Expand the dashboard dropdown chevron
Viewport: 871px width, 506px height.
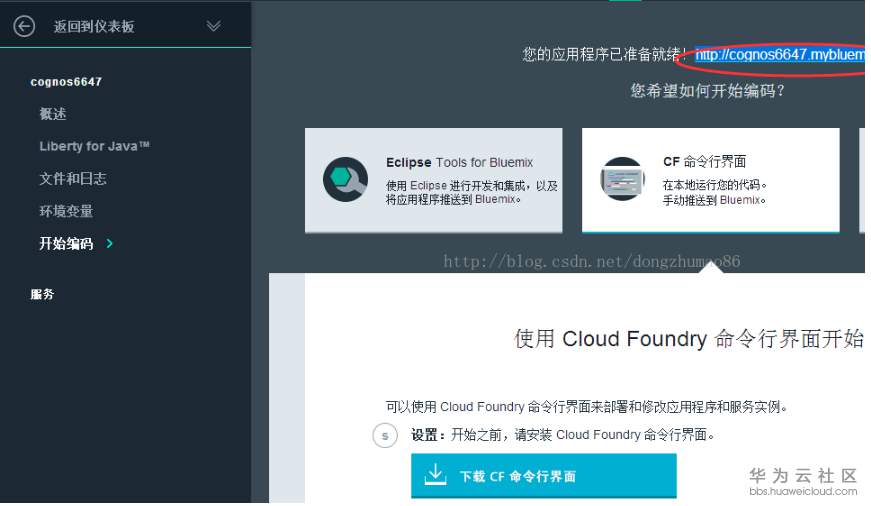coord(213,26)
